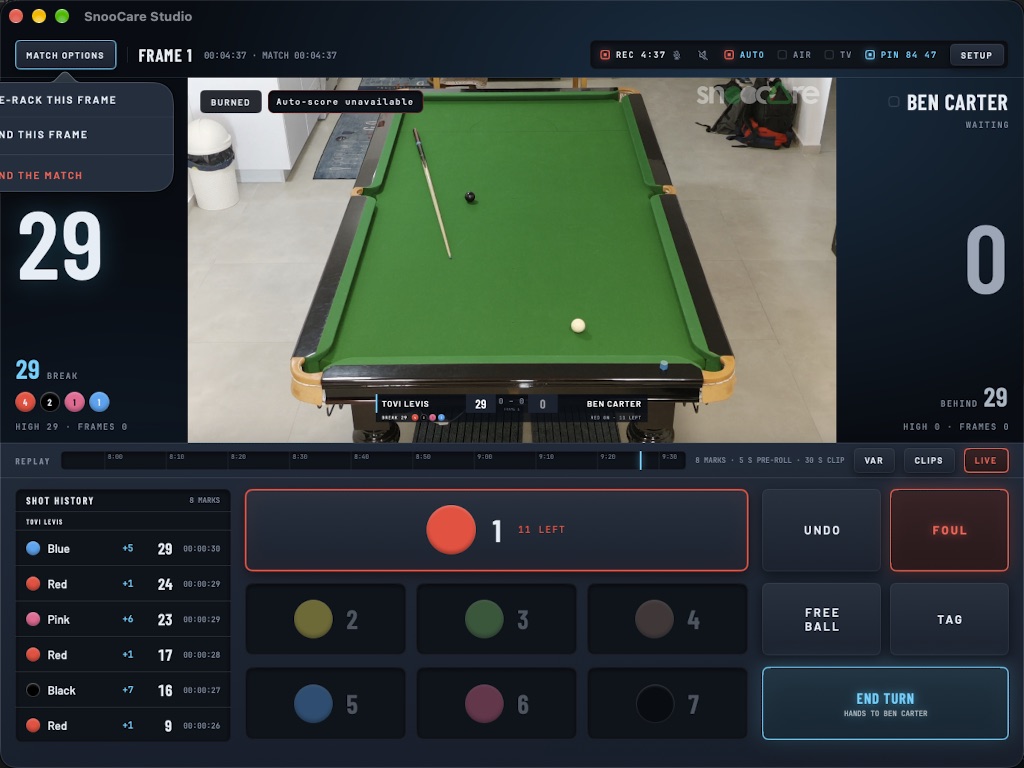The height and width of the screenshot is (768, 1024).
Task: Click the TAG button
Action: 950,619
